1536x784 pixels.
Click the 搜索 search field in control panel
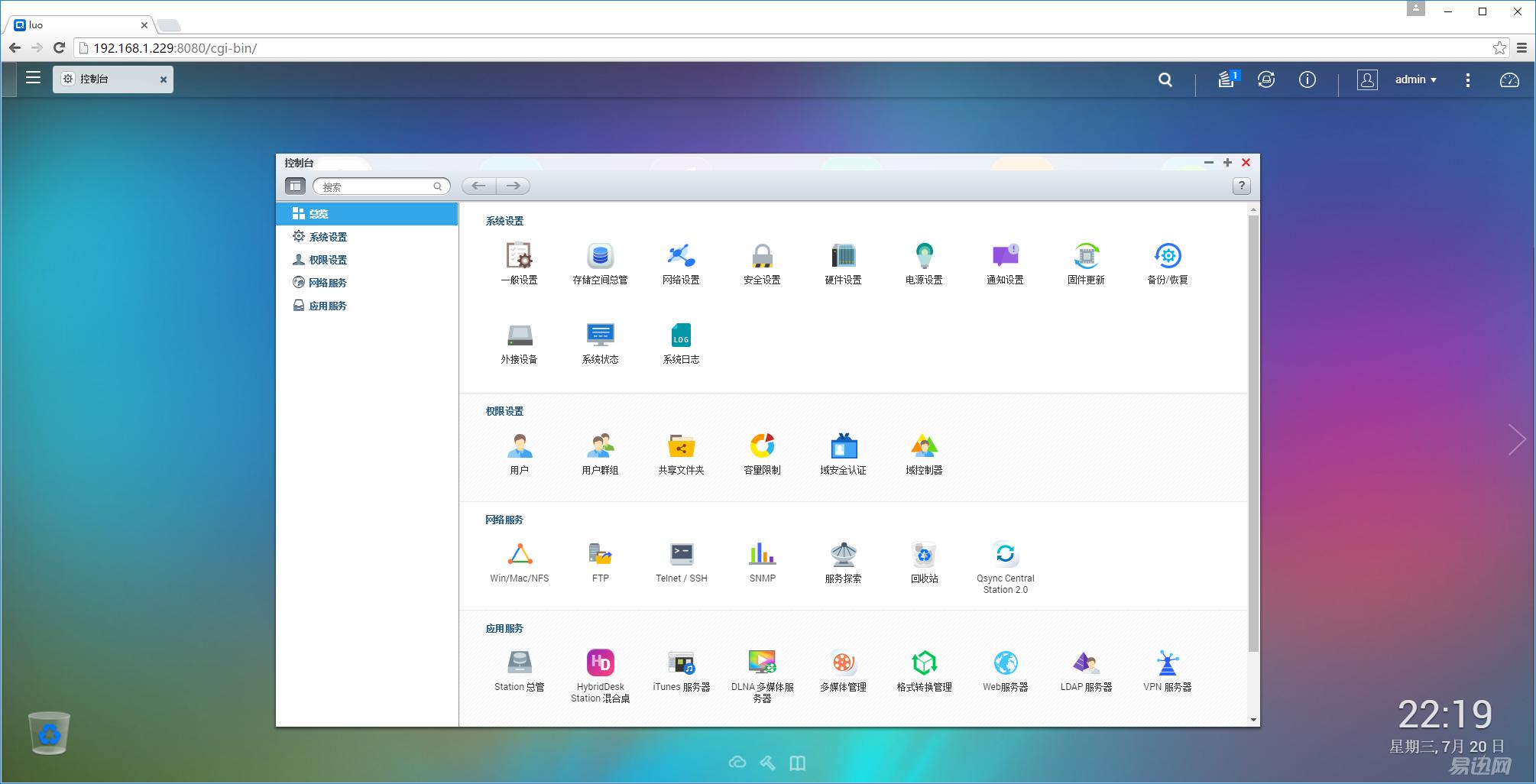pyautogui.click(x=381, y=186)
